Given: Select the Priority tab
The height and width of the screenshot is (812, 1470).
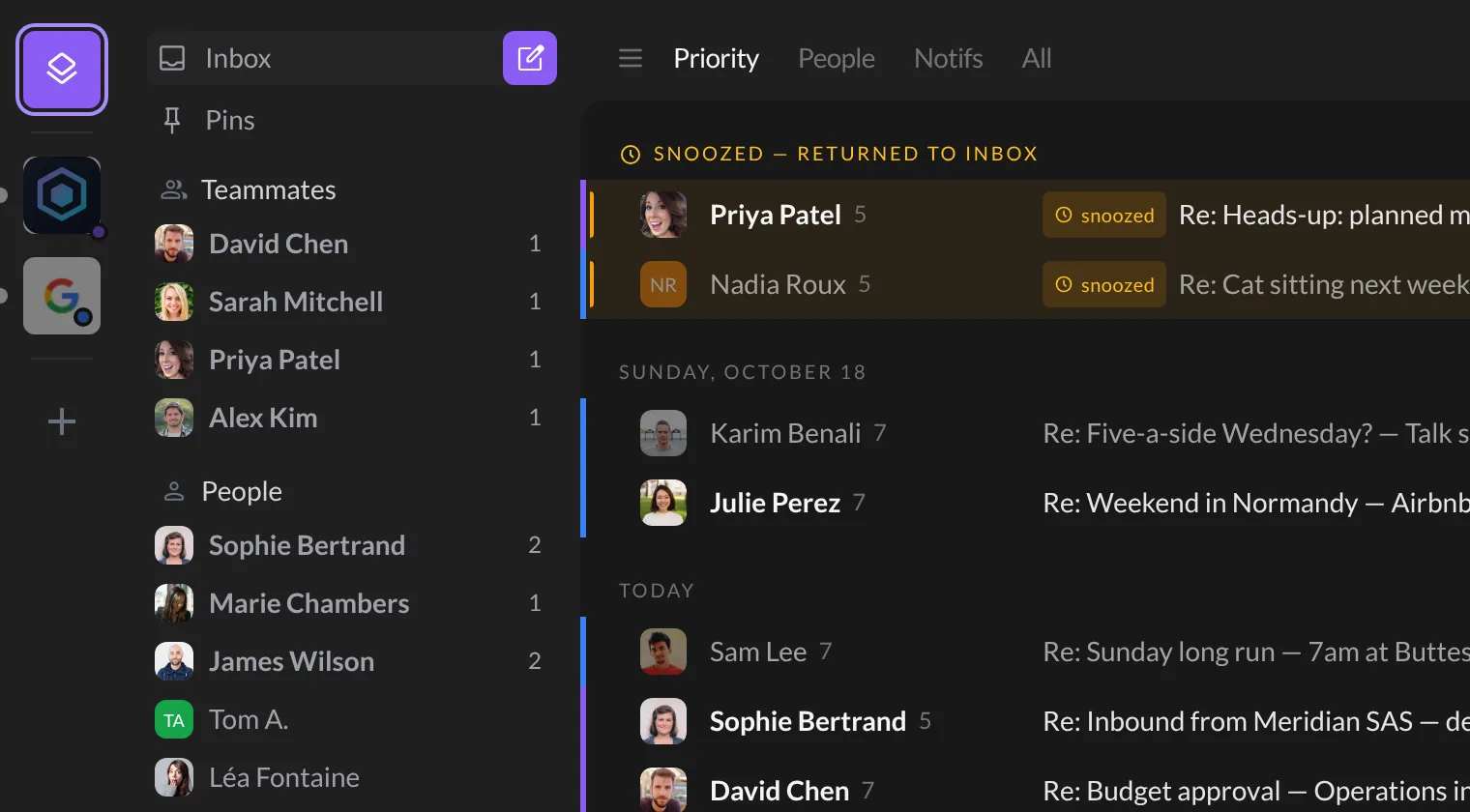Looking at the screenshot, I should click(x=717, y=59).
